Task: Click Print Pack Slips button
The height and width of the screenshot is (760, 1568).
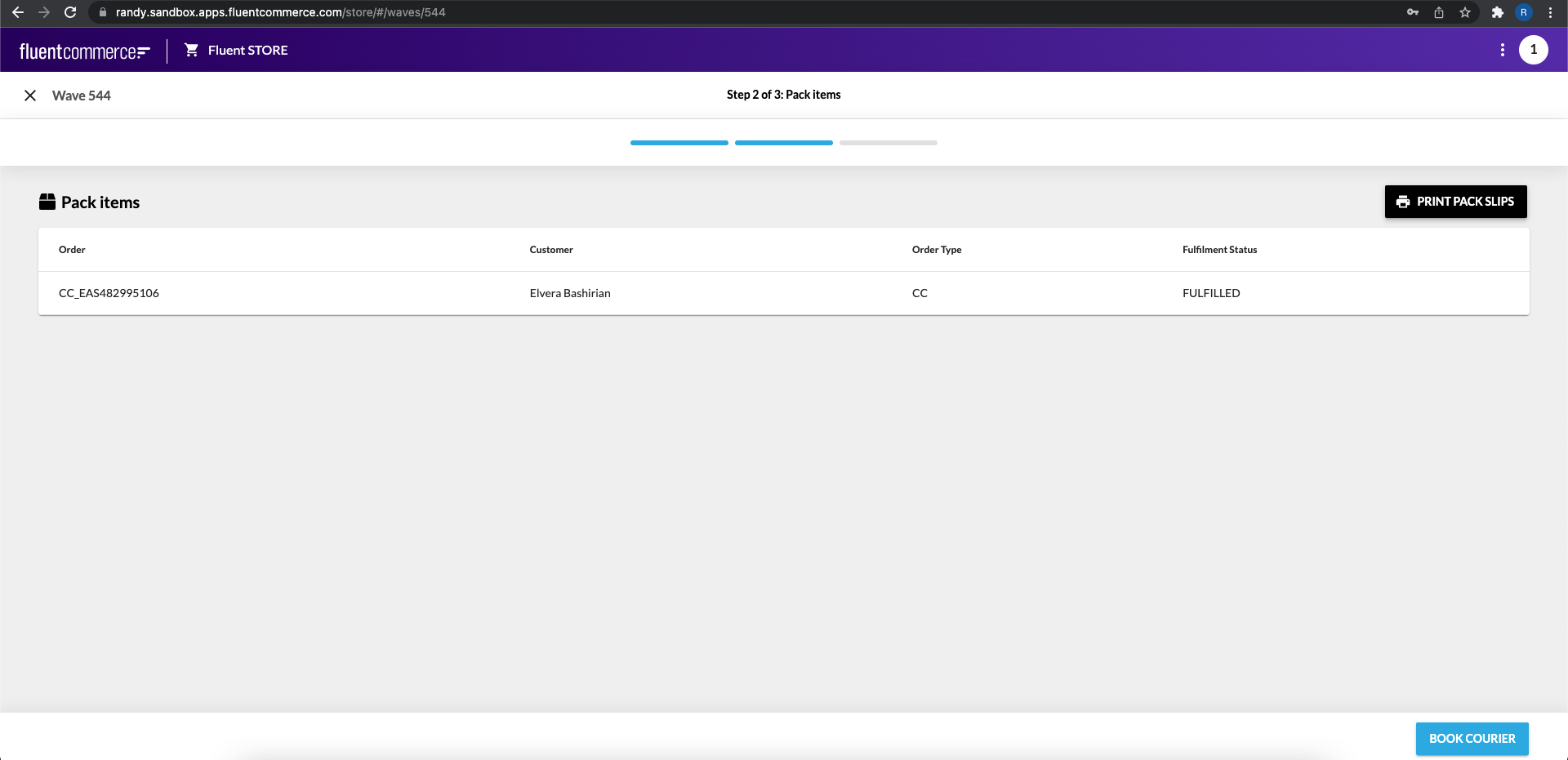Action: pos(1455,202)
